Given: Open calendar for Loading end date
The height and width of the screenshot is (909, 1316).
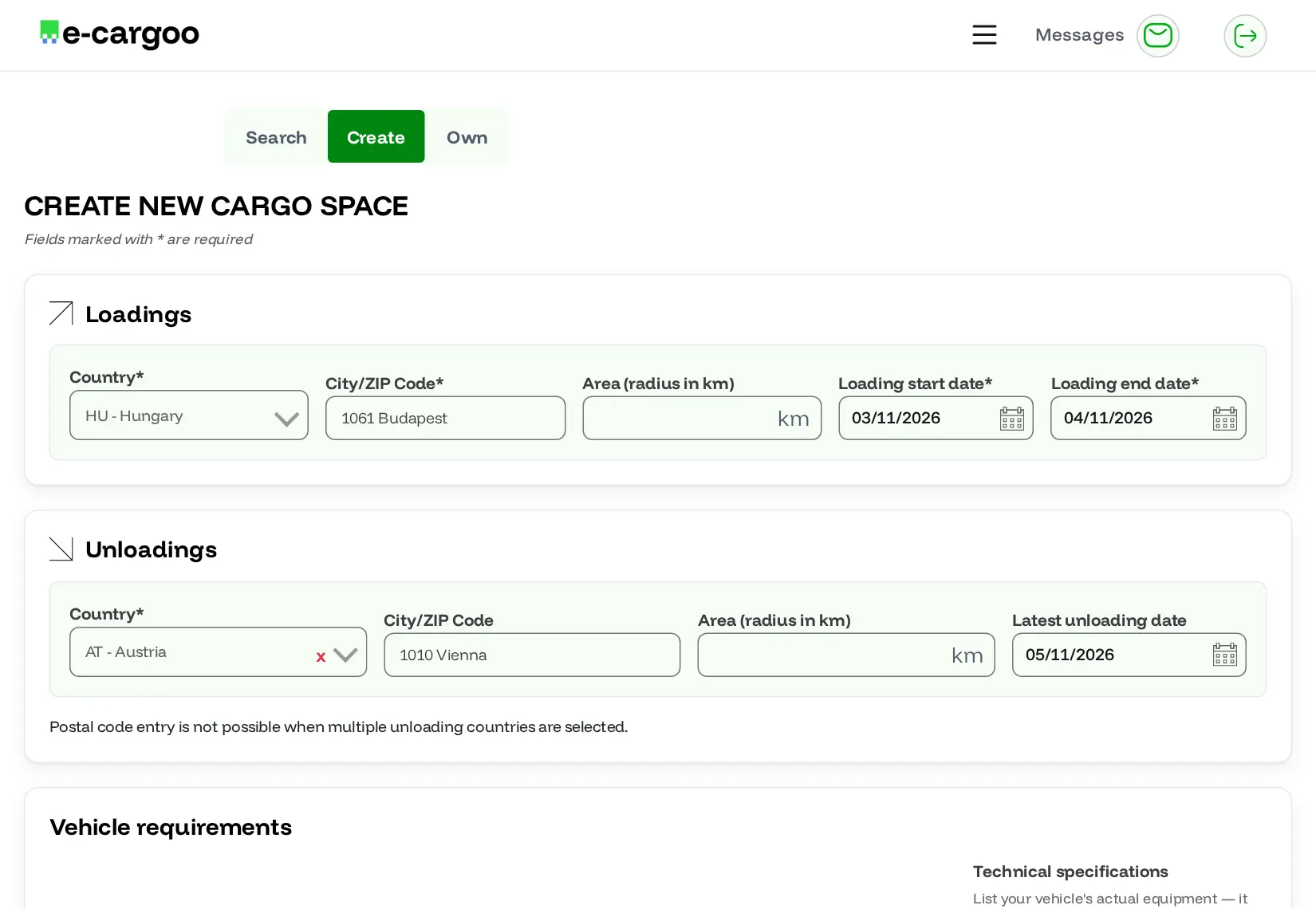Looking at the screenshot, I should pos(1224,418).
